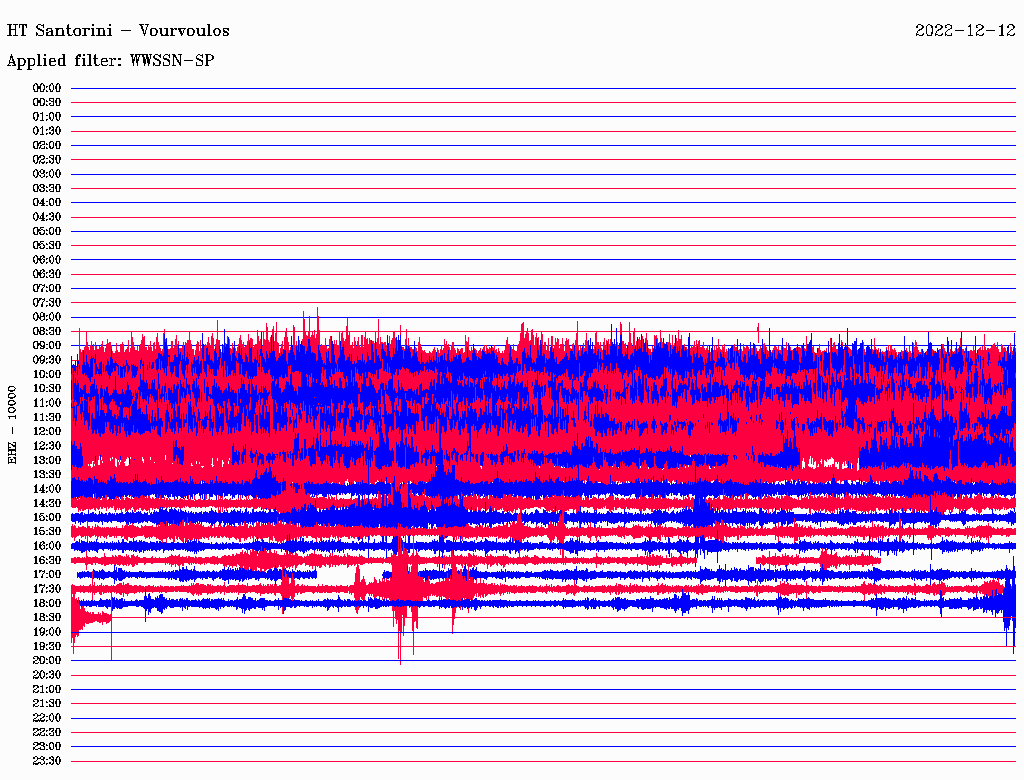This screenshot has height=780, width=1024.
Task: Select the 04:00 time label
Action: click(47, 203)
